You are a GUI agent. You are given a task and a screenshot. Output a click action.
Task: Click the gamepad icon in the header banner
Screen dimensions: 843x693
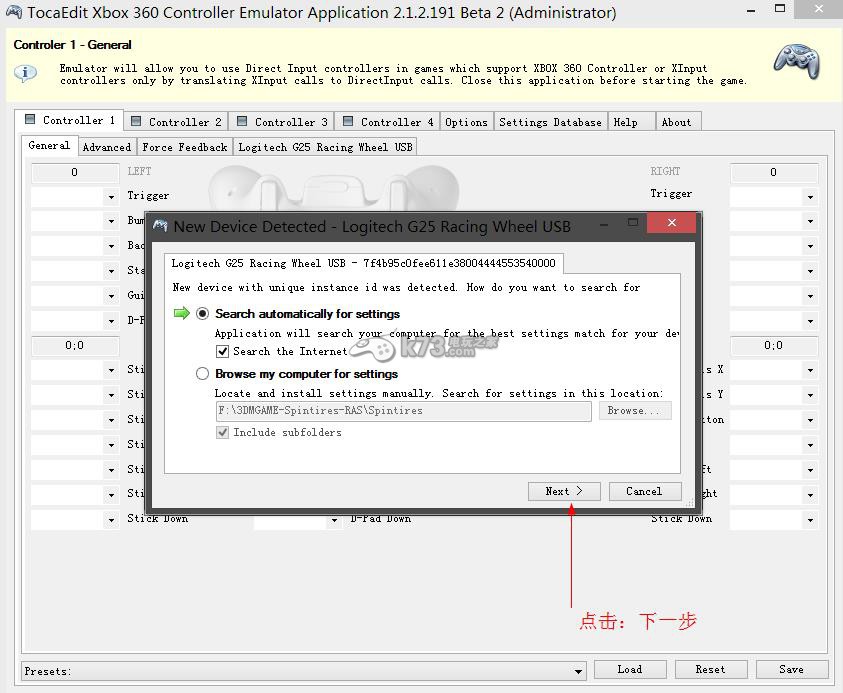click(x=797, y=64)
